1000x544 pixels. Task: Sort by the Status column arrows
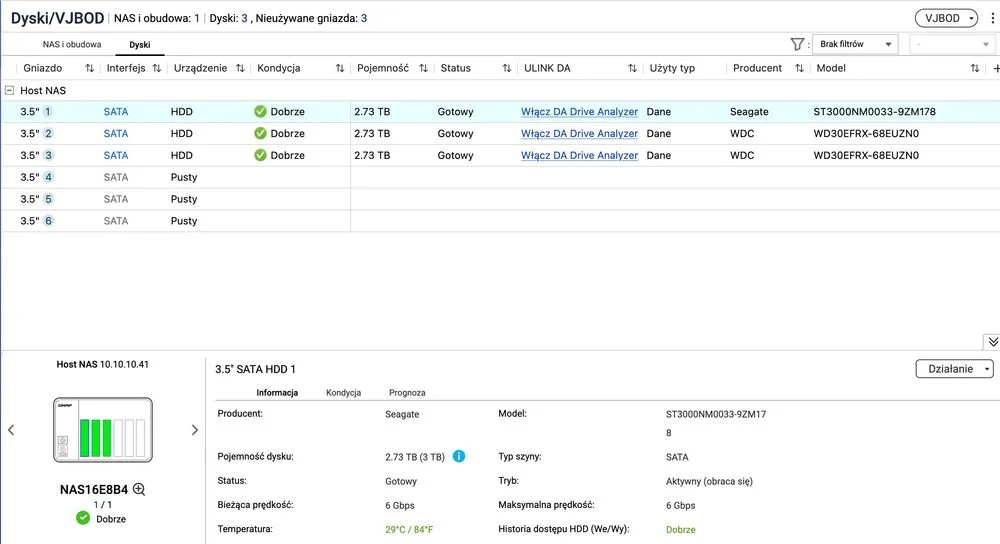[506, 68]
